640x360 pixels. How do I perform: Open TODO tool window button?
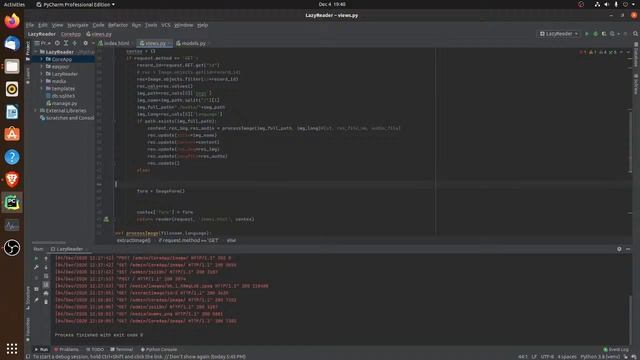pos(95,349)
